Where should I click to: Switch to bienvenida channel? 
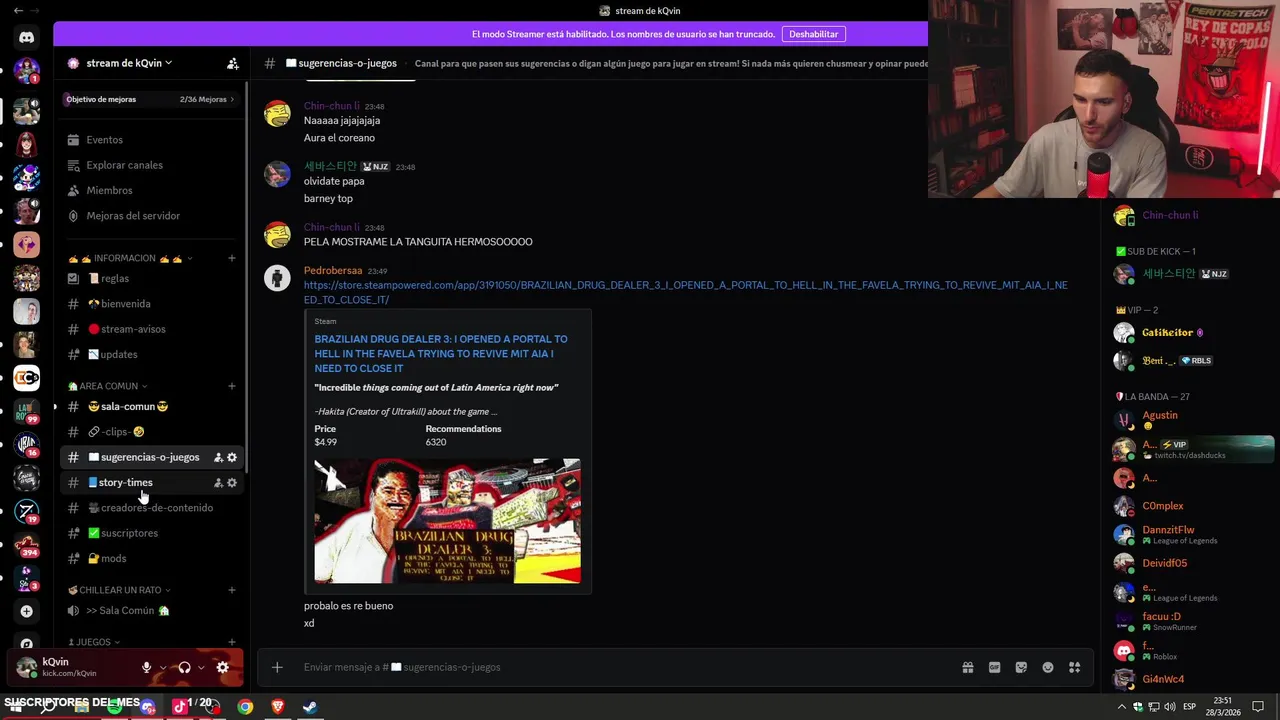(150, 304)
